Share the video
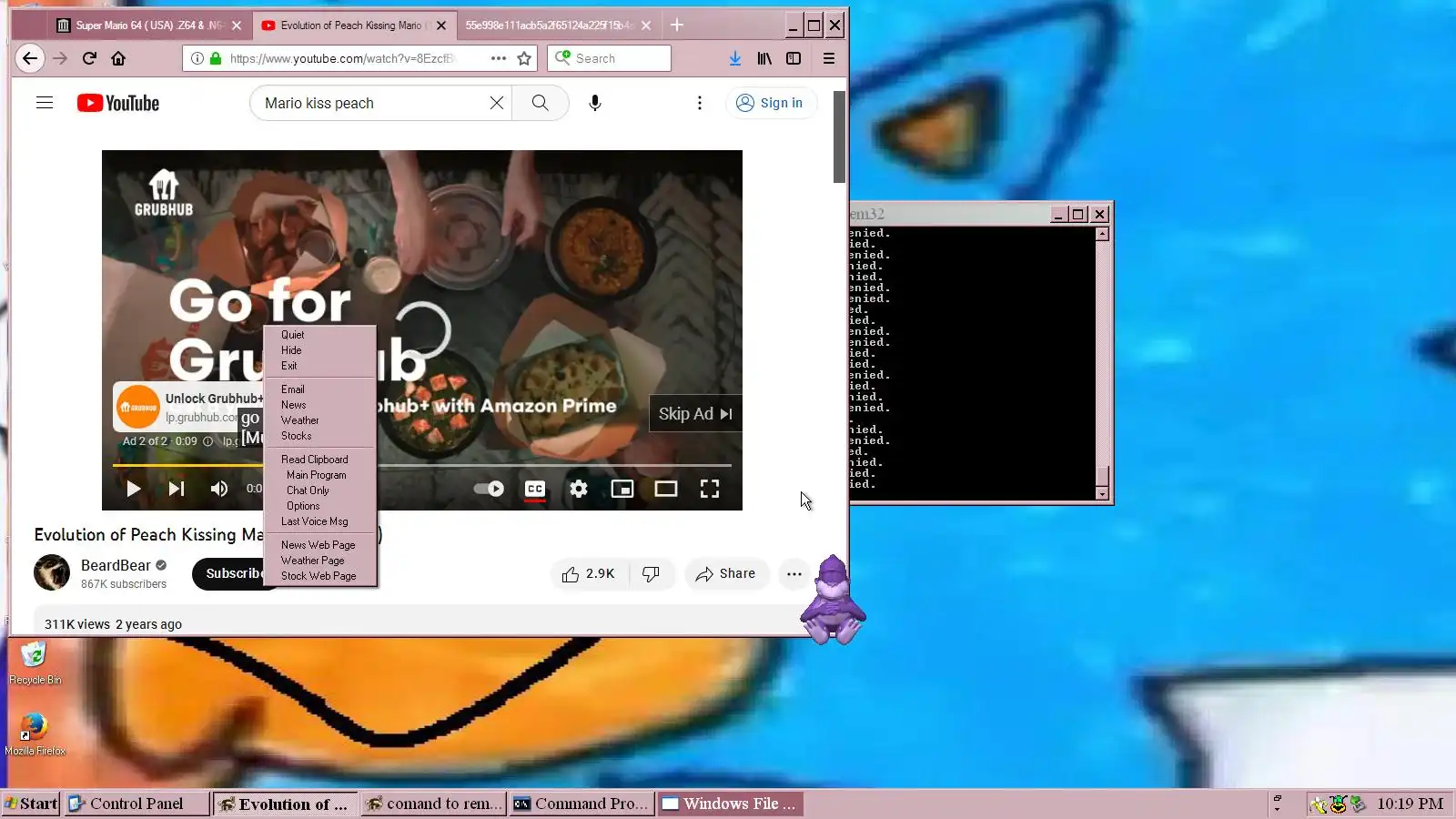Screen dimensions: 1456x819 pyautogui.click(x=726, y=574)
